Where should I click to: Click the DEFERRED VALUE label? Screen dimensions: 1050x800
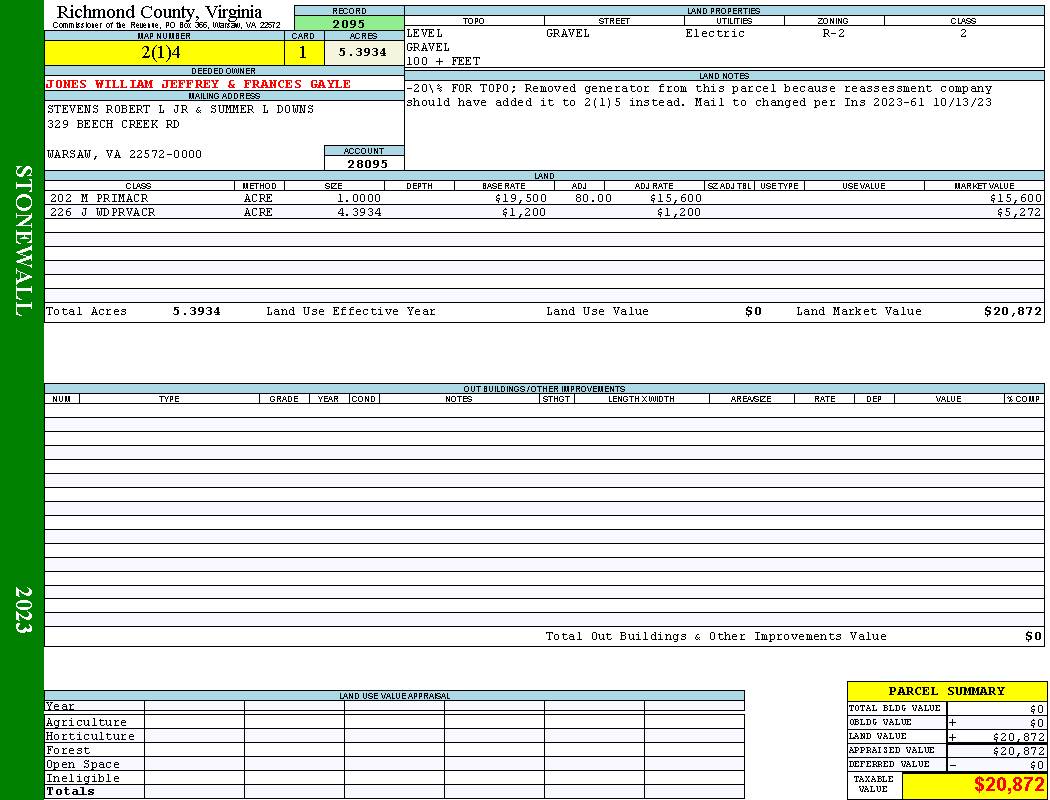click(x=889, y=765)
